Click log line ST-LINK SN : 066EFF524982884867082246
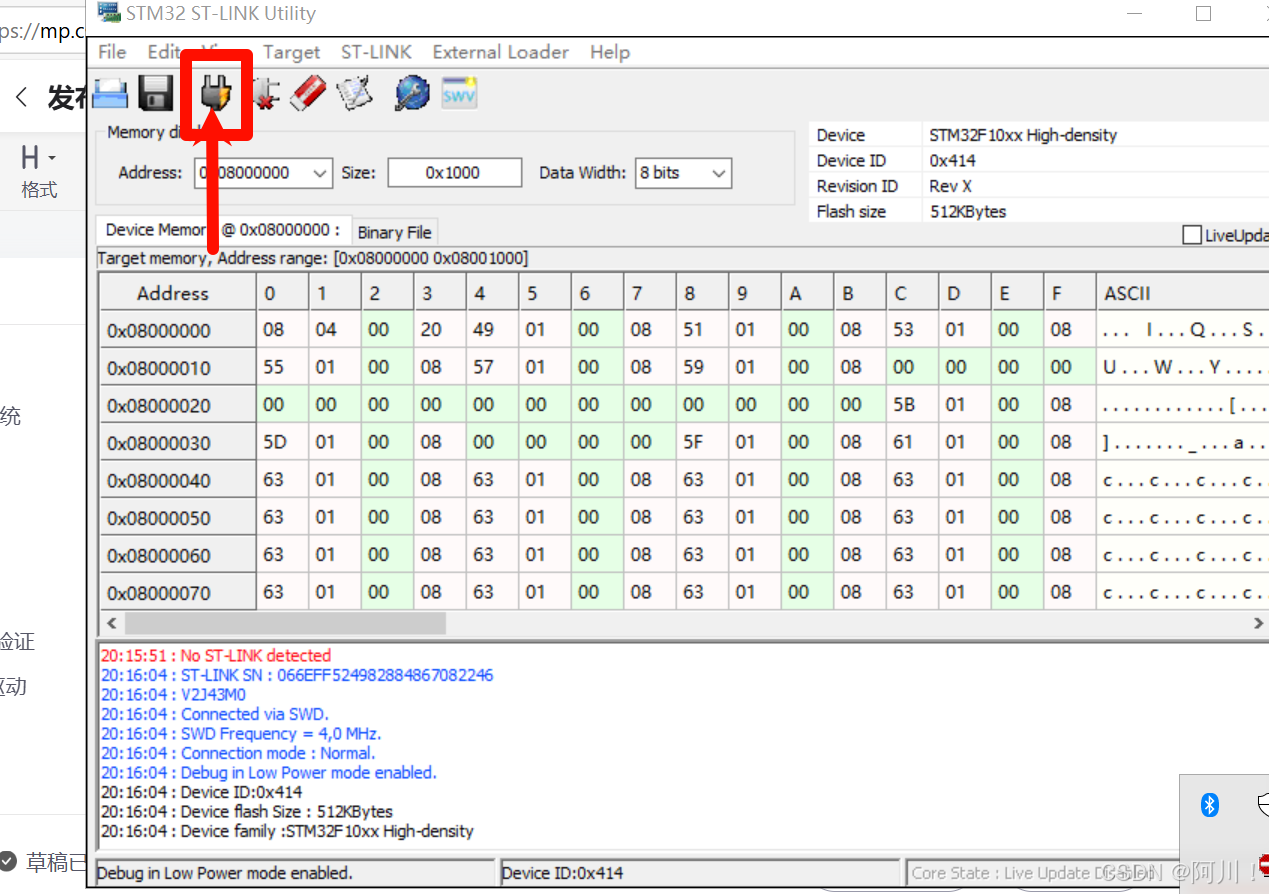Screen dimensions: 1269x894 pyautogui.click(x=297, y=675)
